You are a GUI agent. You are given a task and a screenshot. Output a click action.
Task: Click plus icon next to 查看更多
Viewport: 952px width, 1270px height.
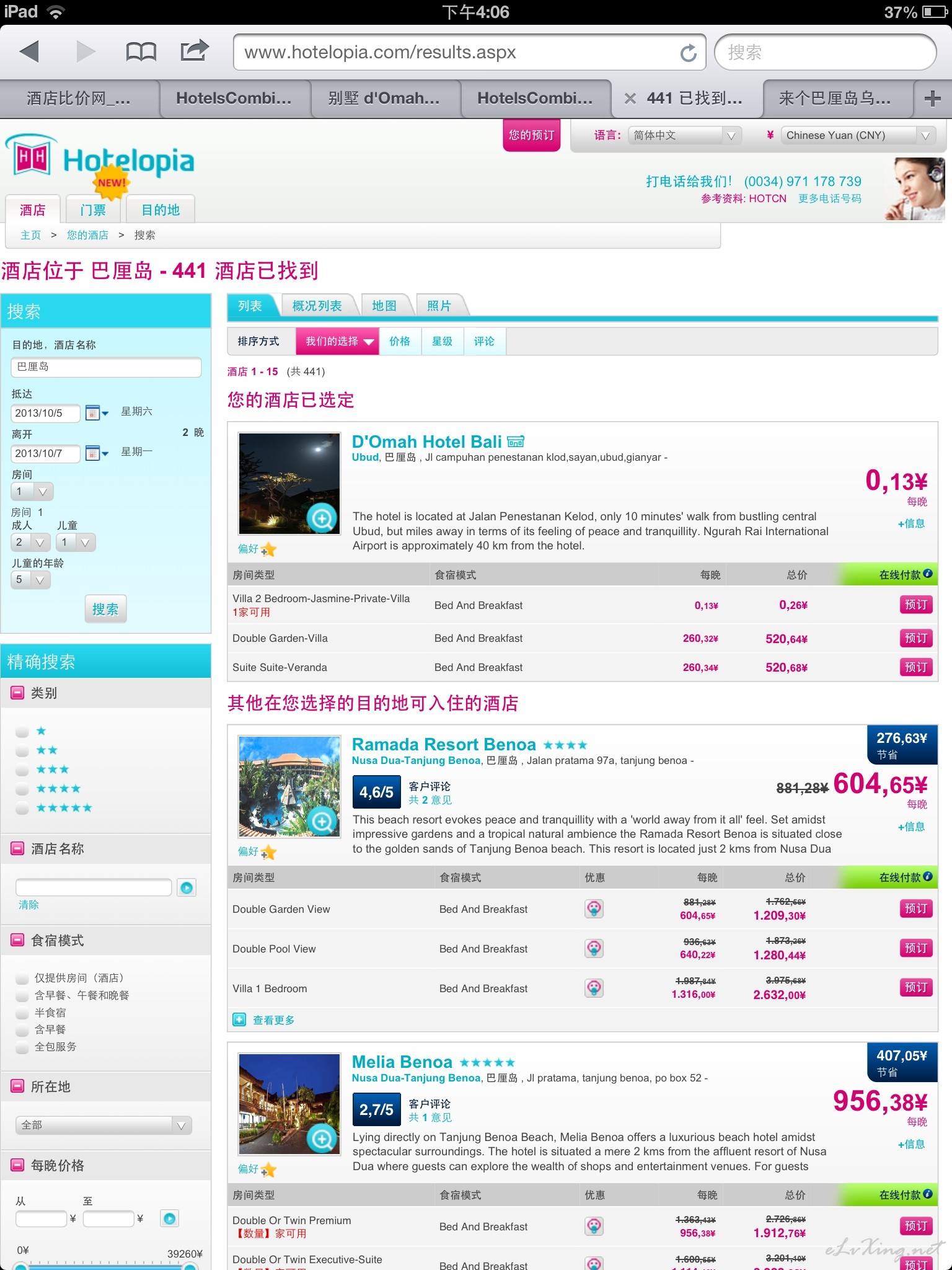(239, 1019)
